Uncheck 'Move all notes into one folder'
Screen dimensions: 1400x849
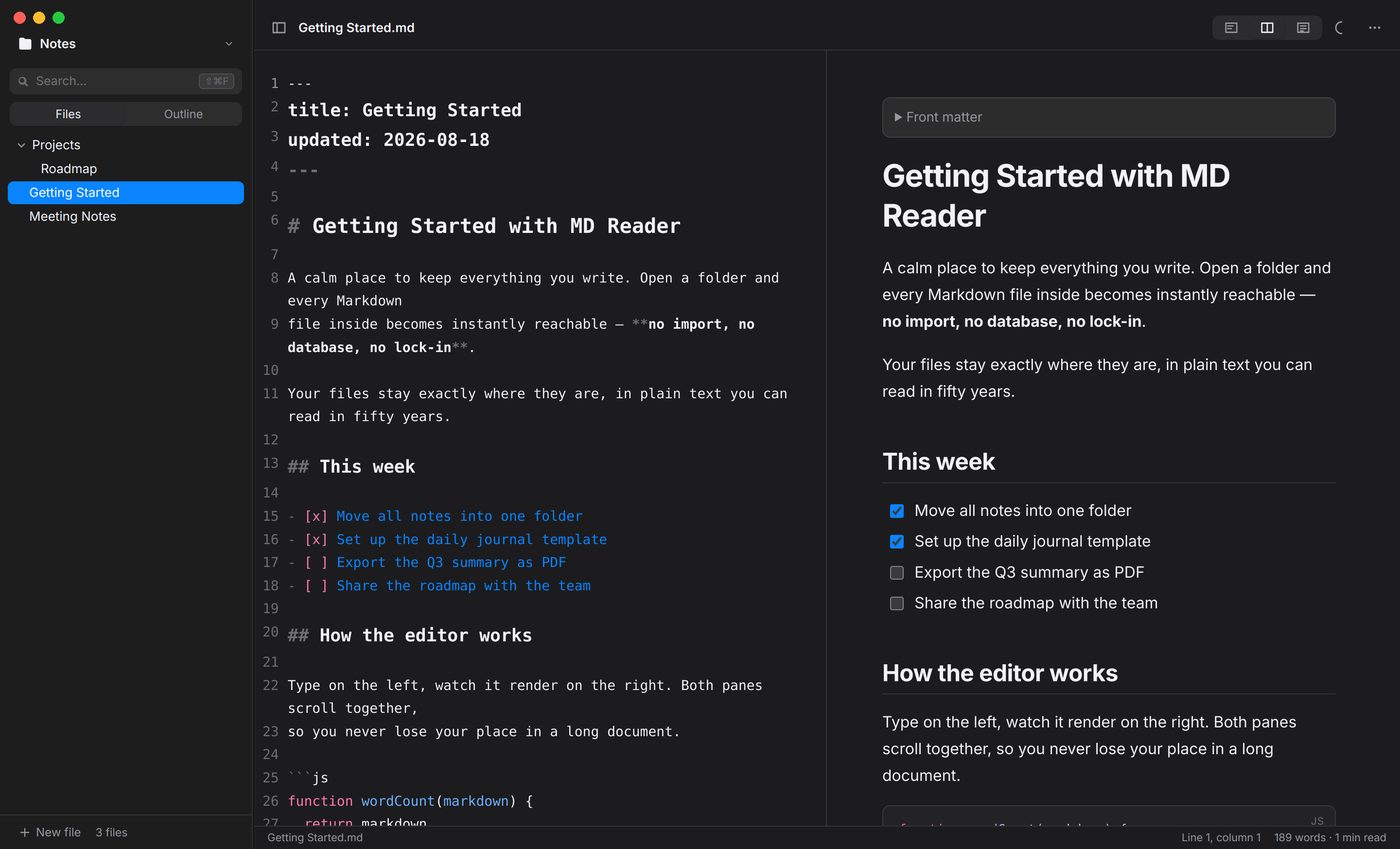click(897, 511)
